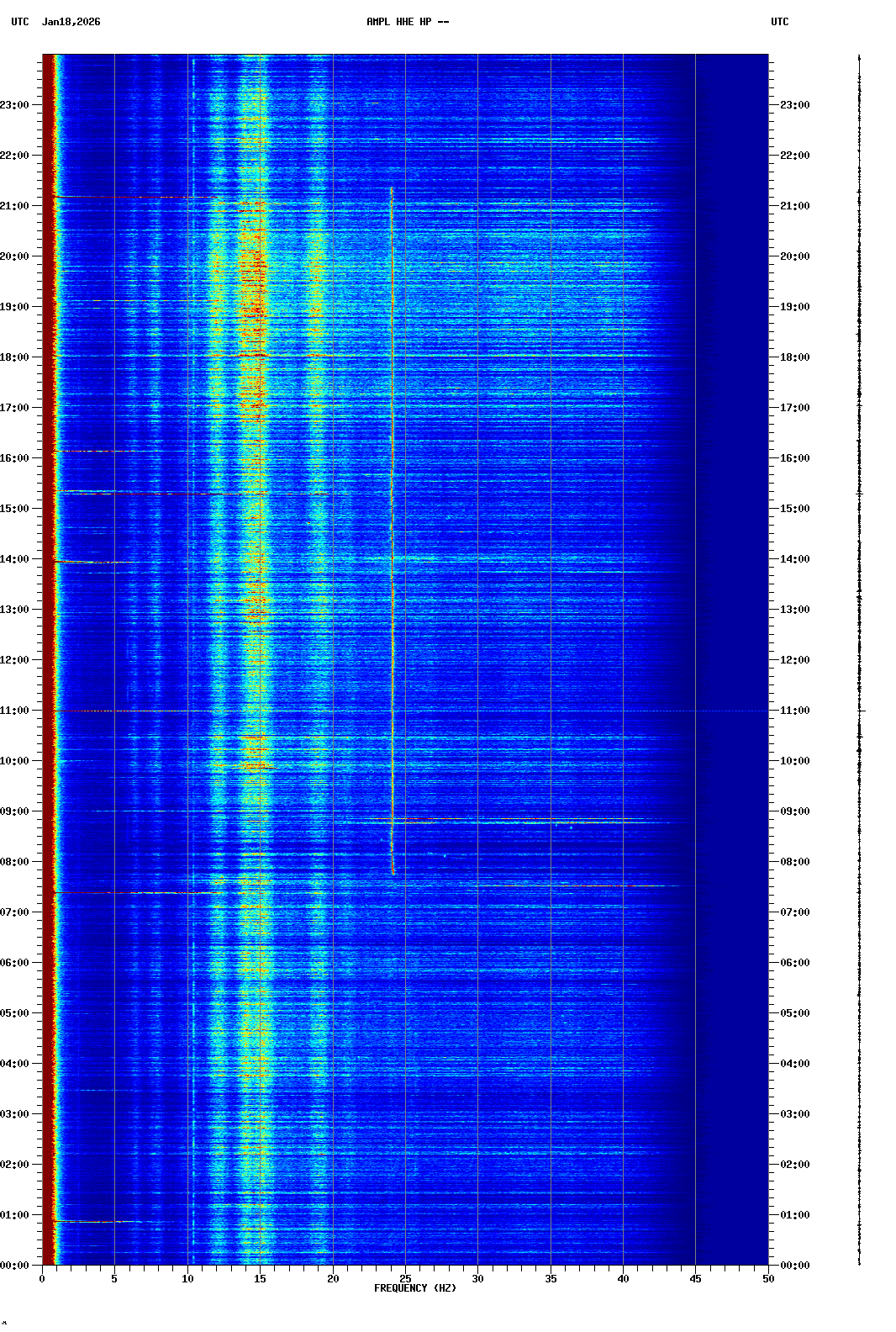Click the Jan18,2026 date label
Screen dimensions: 896x1332
(71, 22)
